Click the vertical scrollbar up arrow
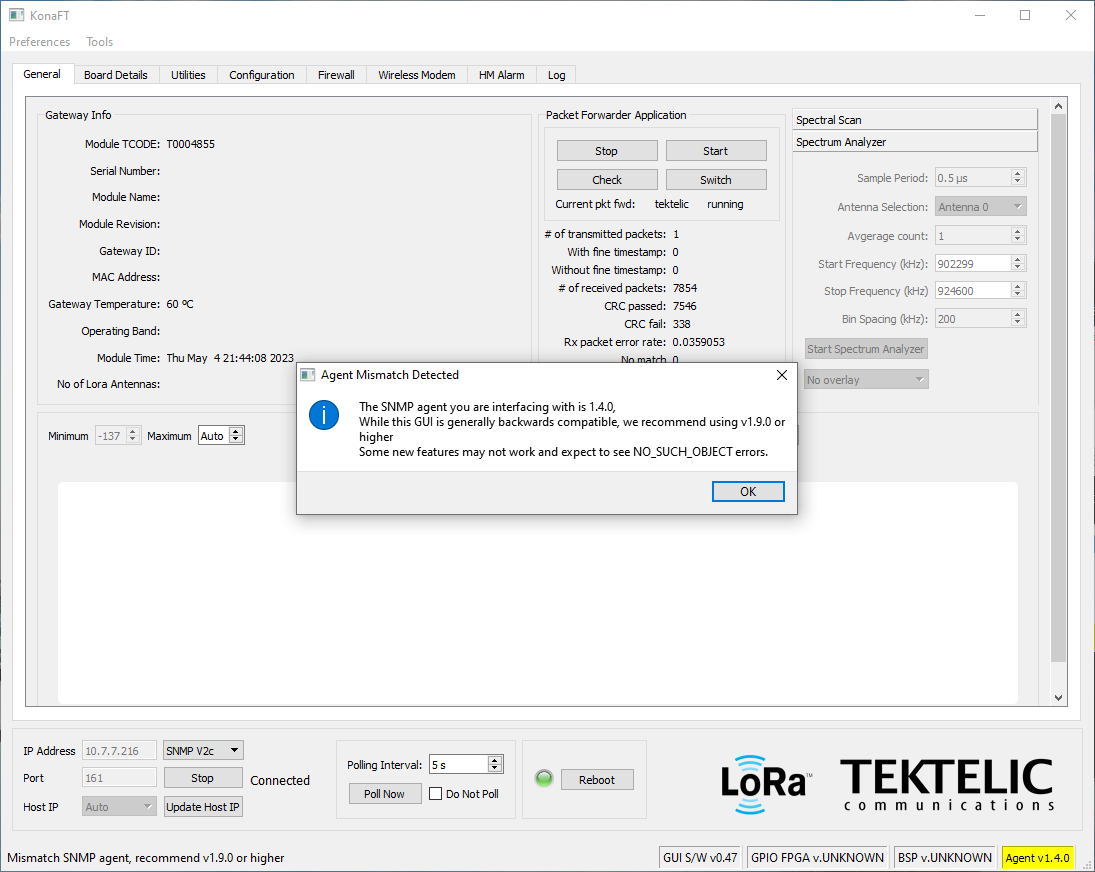The image size is (1095, 872). coord(1059,106)
